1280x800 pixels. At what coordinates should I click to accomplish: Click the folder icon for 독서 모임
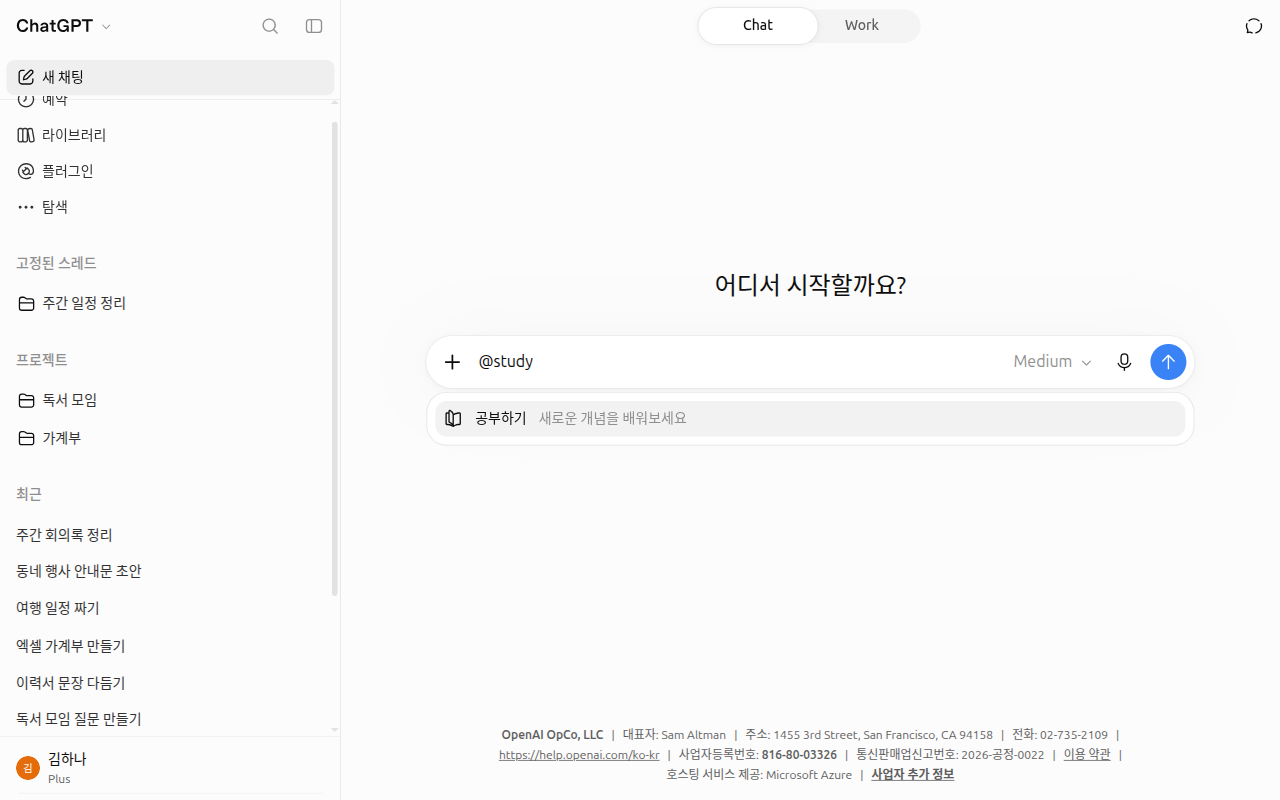click(x=26, y=400)
